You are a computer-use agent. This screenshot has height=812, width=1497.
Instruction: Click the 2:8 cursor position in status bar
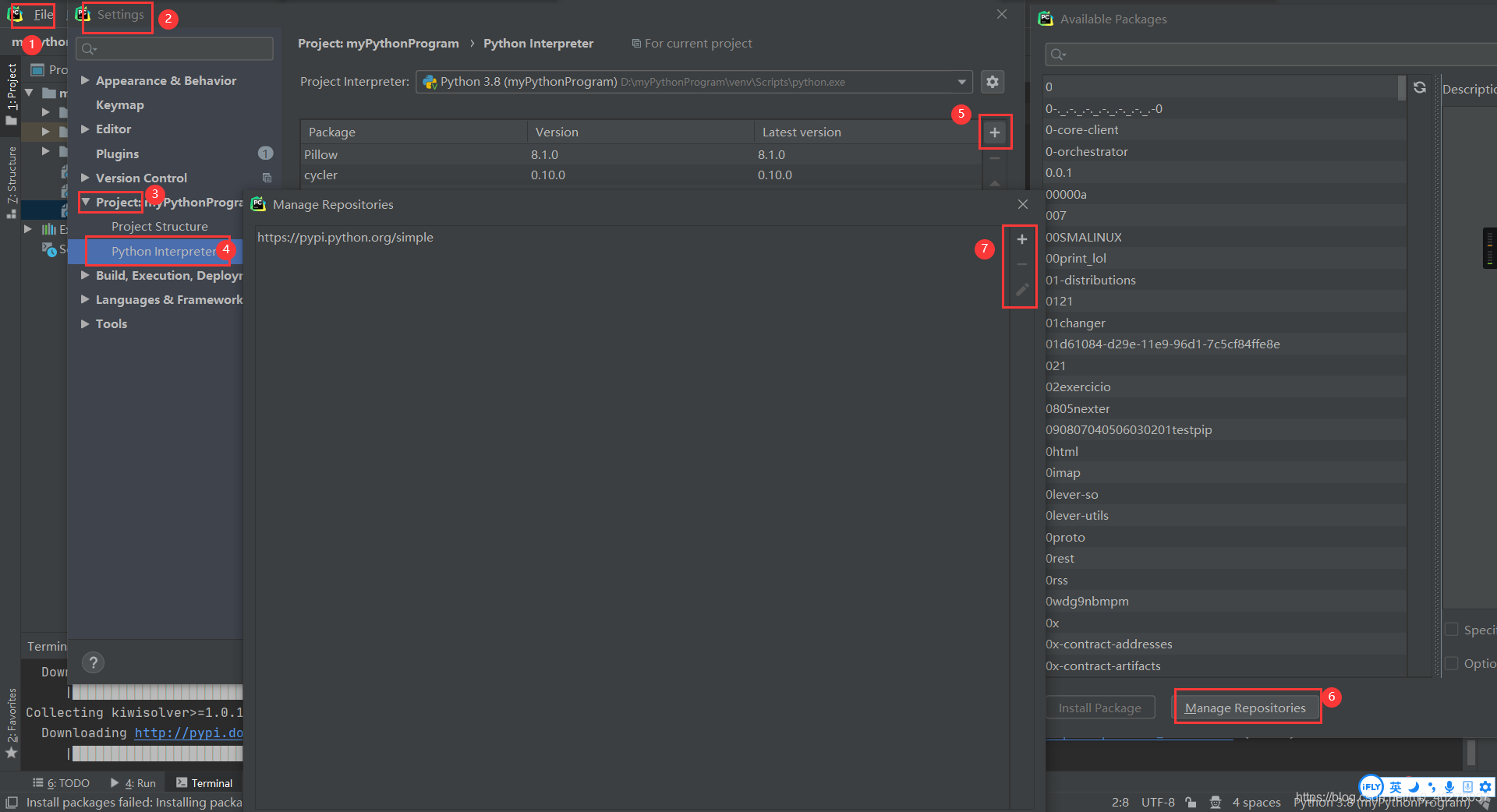tap(1120, 802)
